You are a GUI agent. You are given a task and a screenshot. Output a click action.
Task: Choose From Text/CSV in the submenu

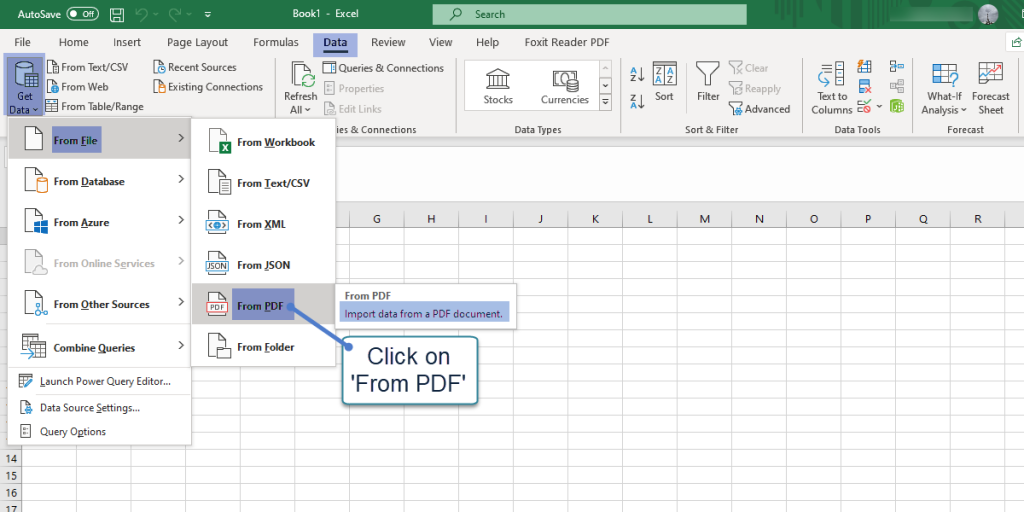pyautogui.click(x=263, y=183)
